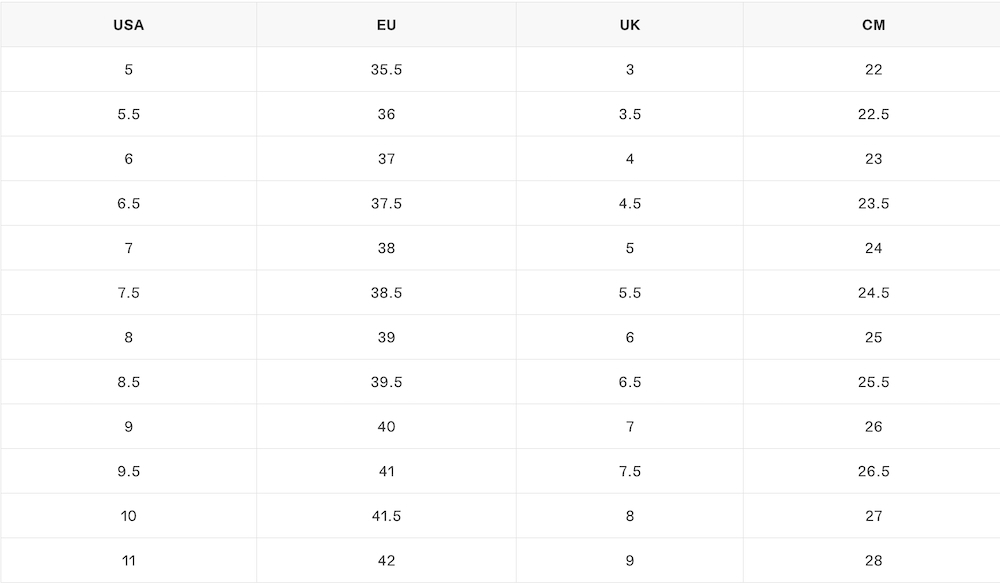This screenshot has height=584, width=1000.
Task: Click the CM column header
Action: coord(873,25)
